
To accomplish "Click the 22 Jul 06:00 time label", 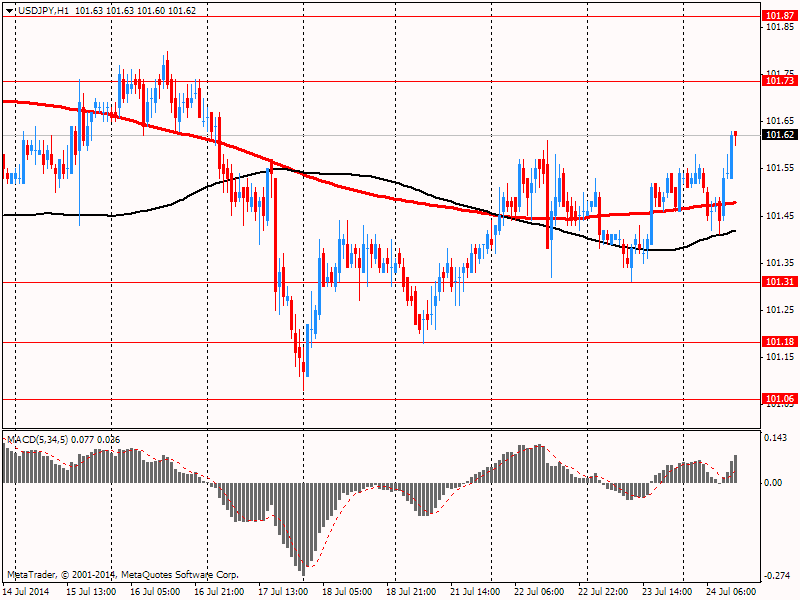I will 539,591.
